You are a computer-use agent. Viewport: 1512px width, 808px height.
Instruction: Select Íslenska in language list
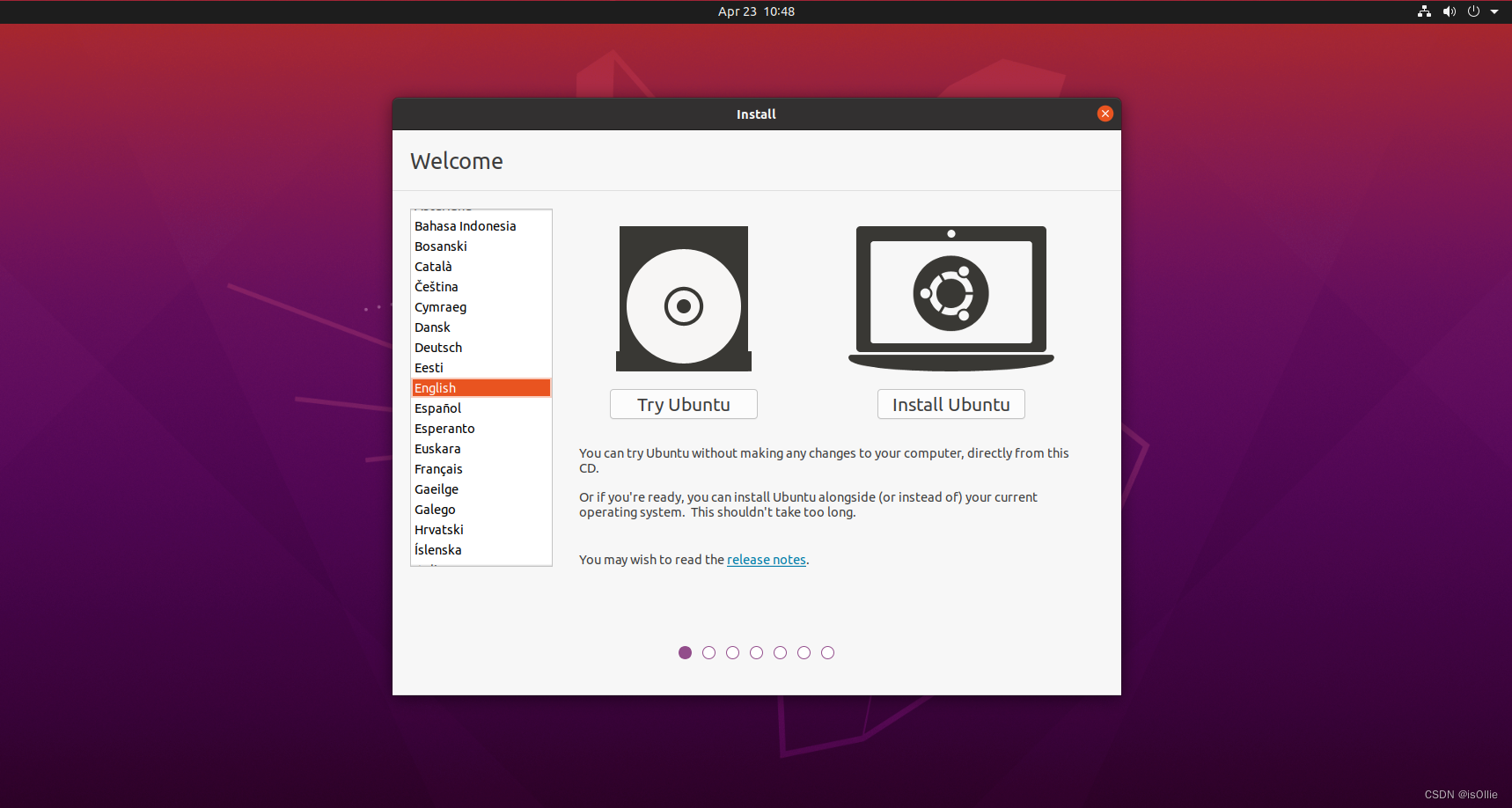tap(481, 550)
